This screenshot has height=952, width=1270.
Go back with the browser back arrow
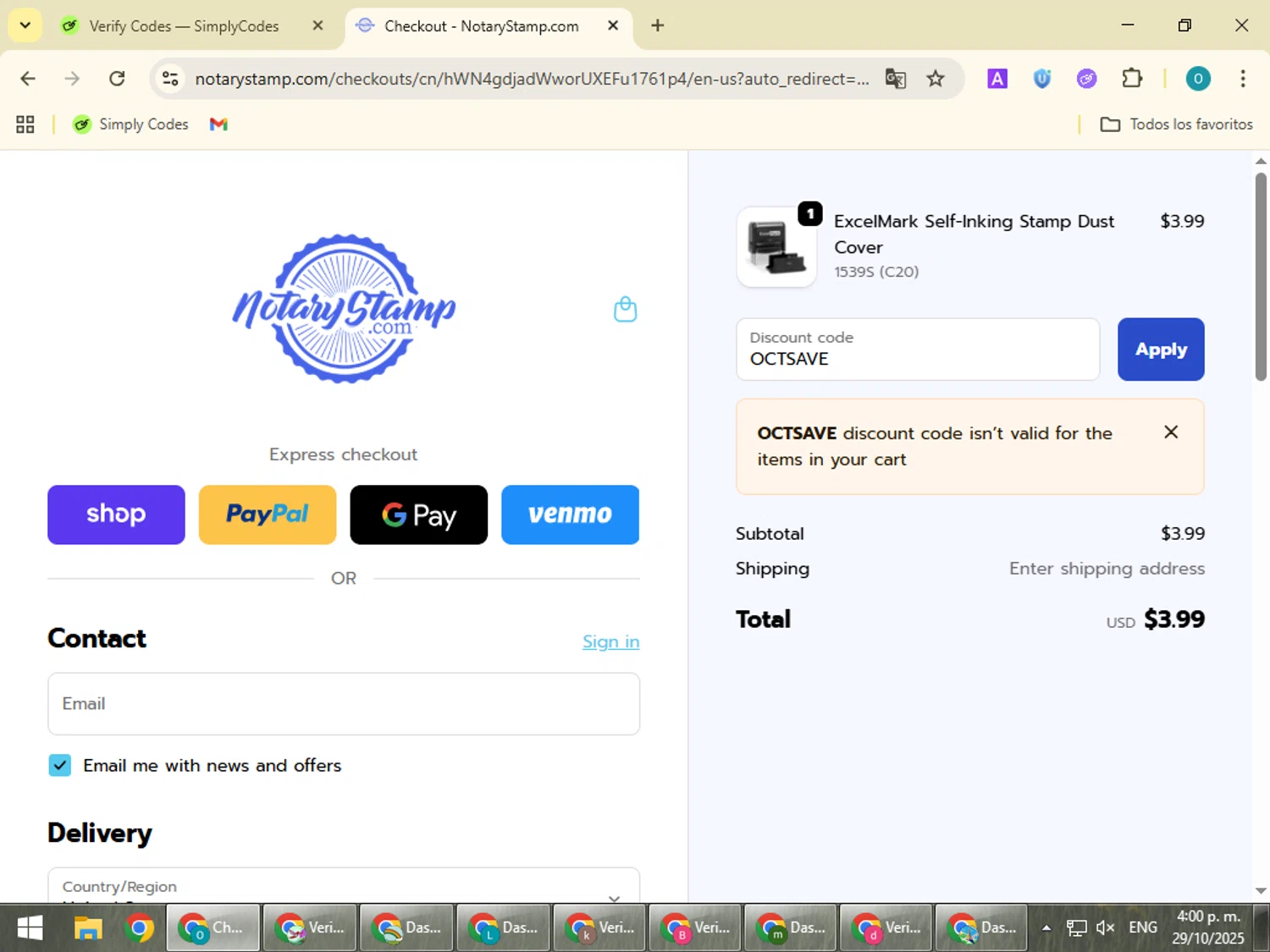click(x=28, y=79)
